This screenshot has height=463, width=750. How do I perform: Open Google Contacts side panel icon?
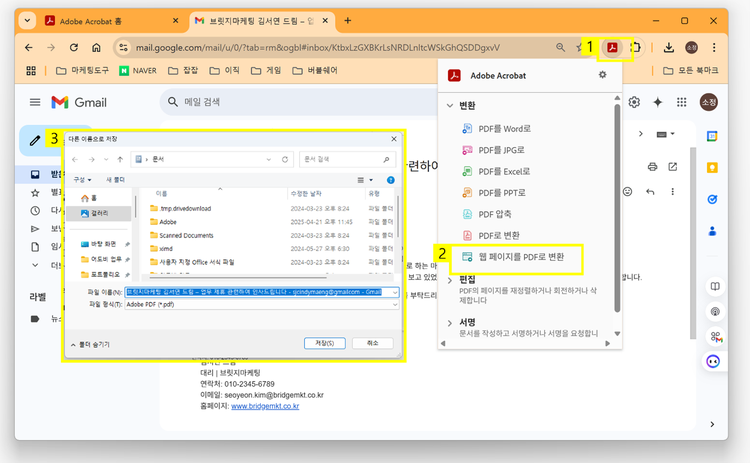click(712, 231)
